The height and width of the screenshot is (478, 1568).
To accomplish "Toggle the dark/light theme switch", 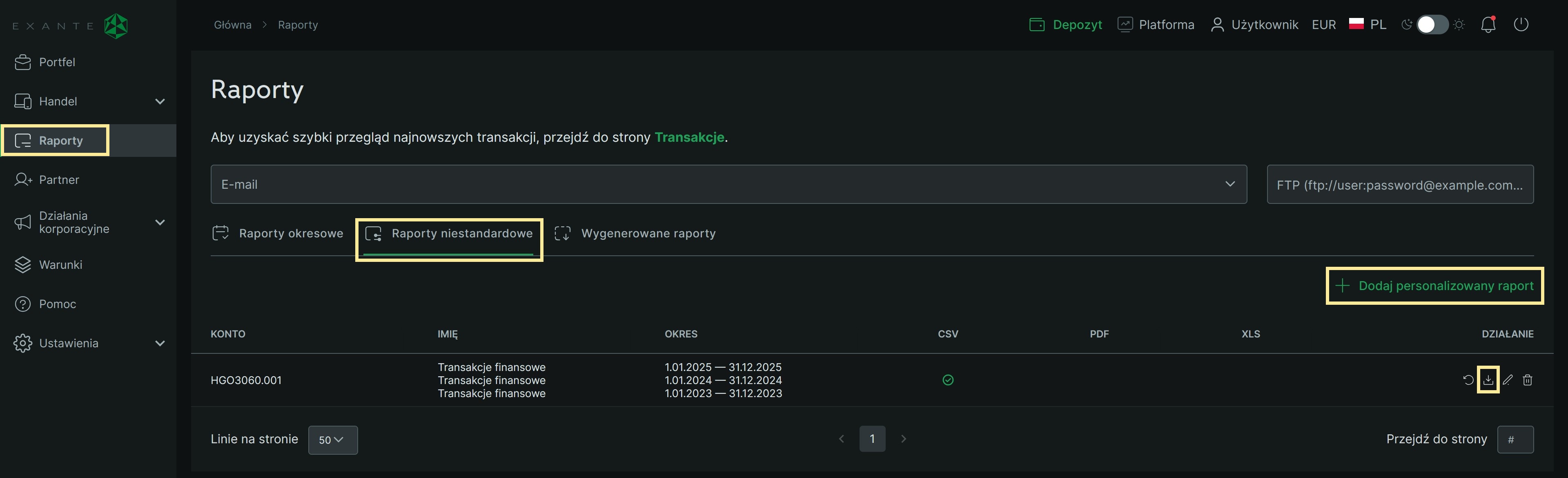I will coord(1432,25).
